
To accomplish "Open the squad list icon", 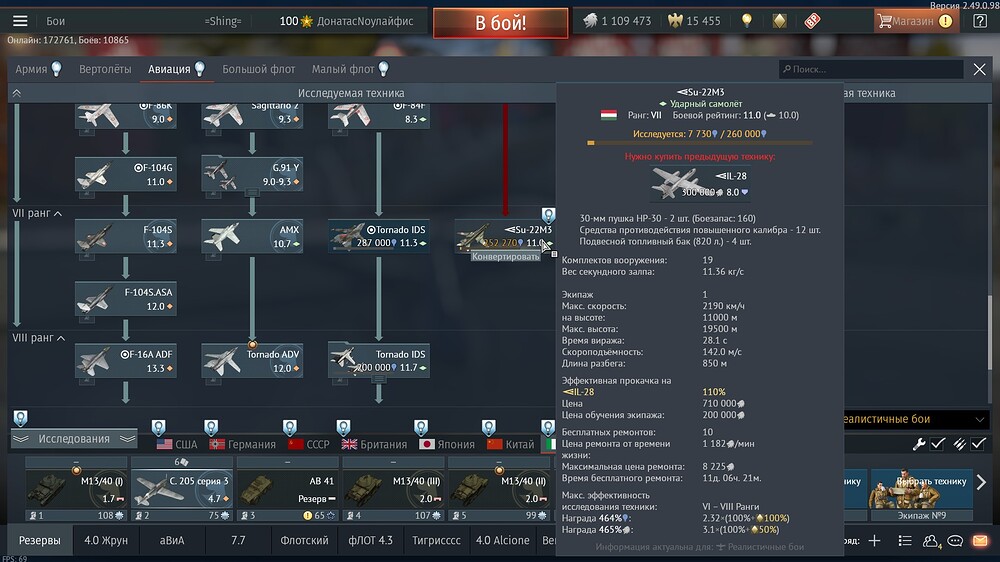I will pyautogui.click(x=904, y=541).
